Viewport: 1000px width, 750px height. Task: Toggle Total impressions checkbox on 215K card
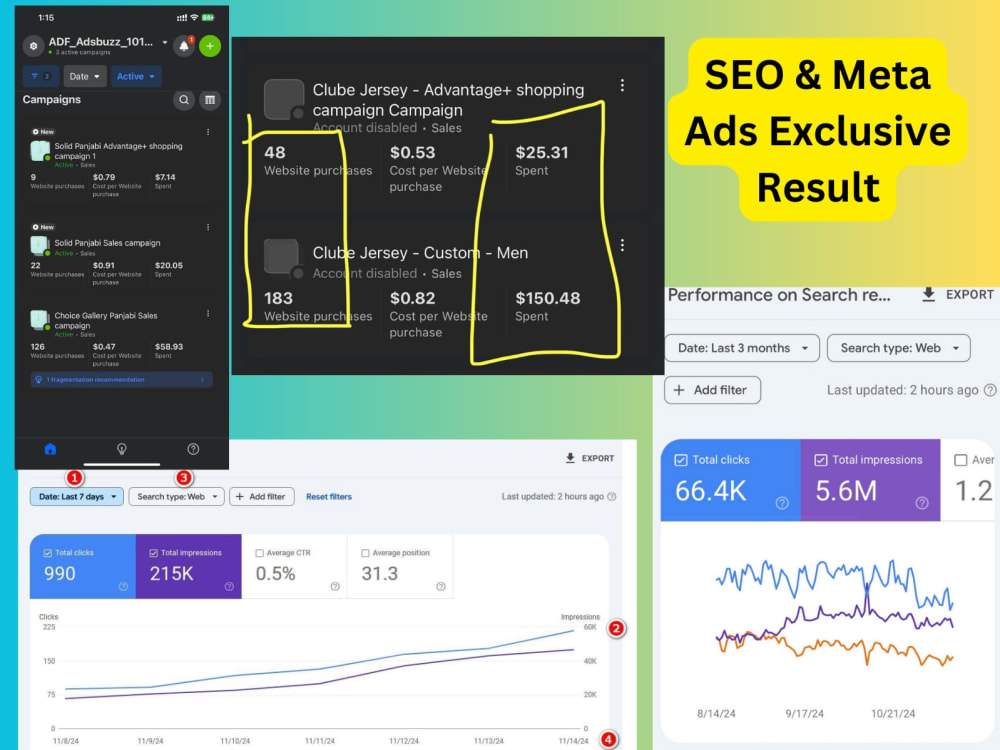(x=154, y=553)
